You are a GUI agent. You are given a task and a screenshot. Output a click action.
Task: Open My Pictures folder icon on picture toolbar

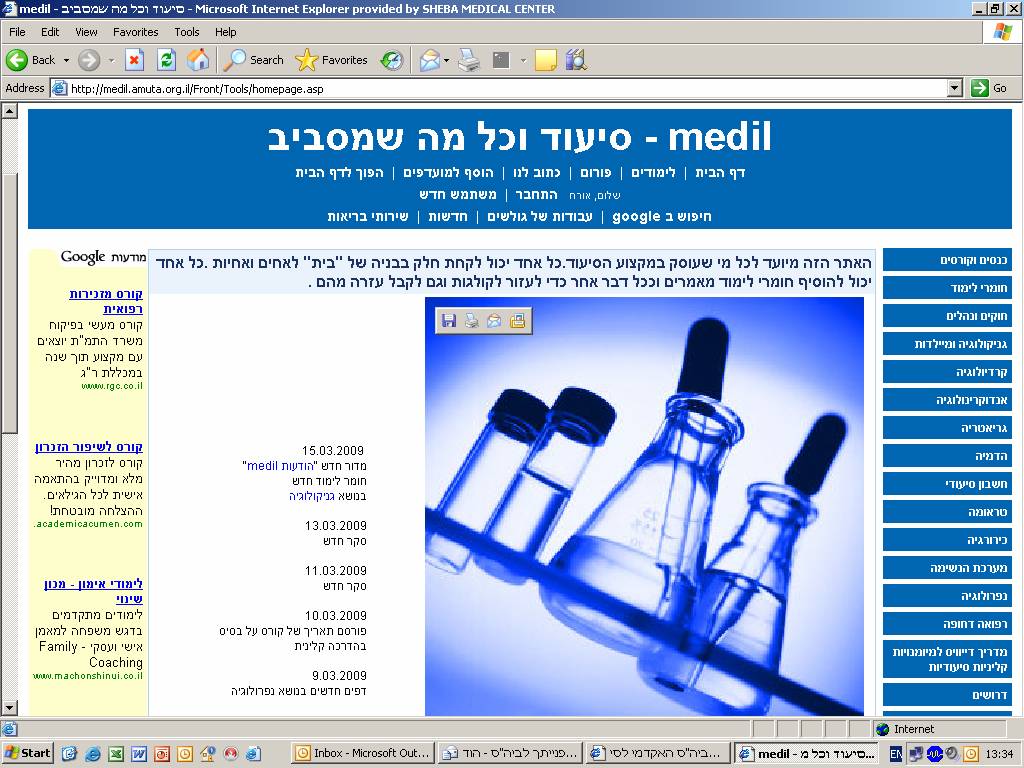pos(517,321)
